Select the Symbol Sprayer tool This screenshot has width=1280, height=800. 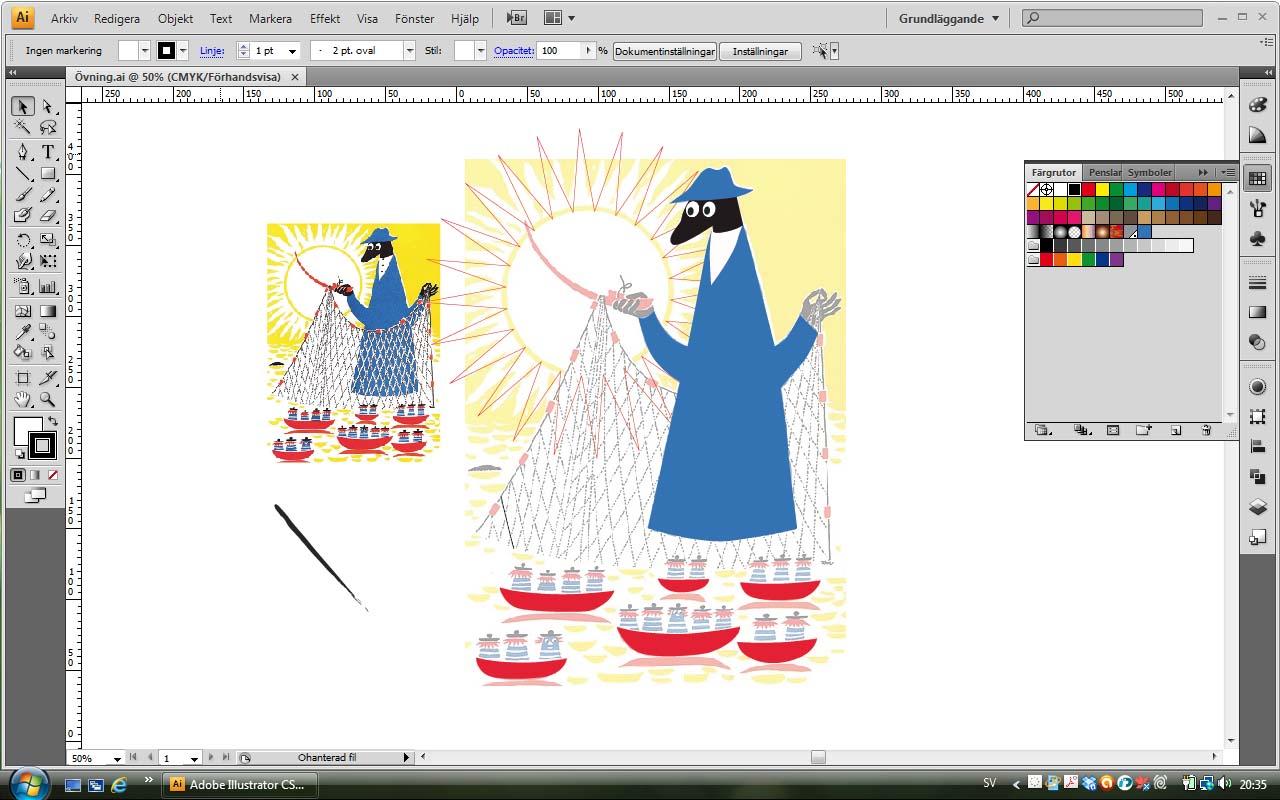[x=22, y=287]
